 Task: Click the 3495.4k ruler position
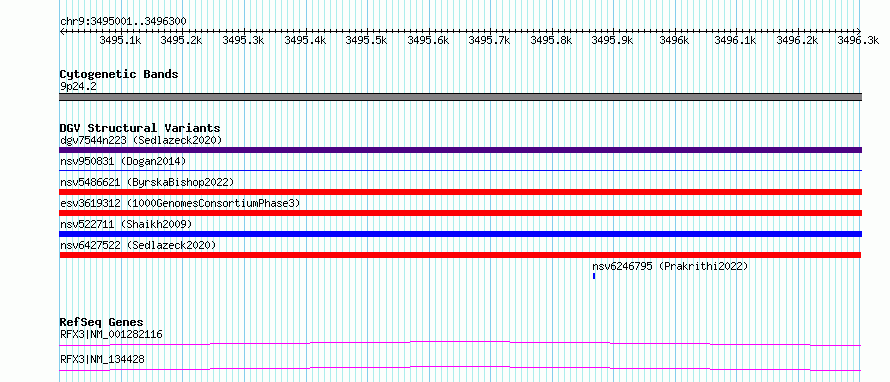pyautogui.click(x=305, y=40)
